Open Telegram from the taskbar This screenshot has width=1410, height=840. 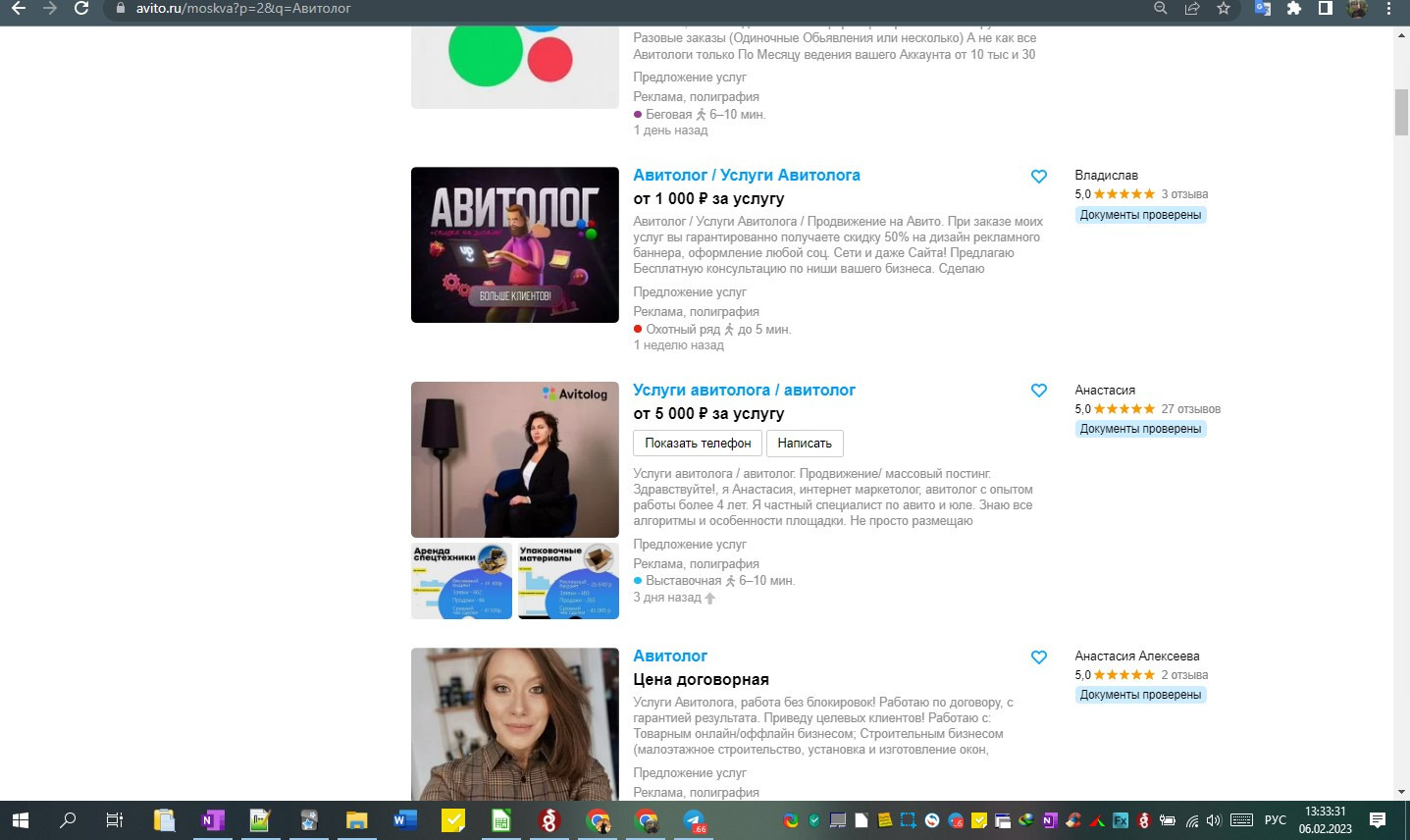coord(694,820)
